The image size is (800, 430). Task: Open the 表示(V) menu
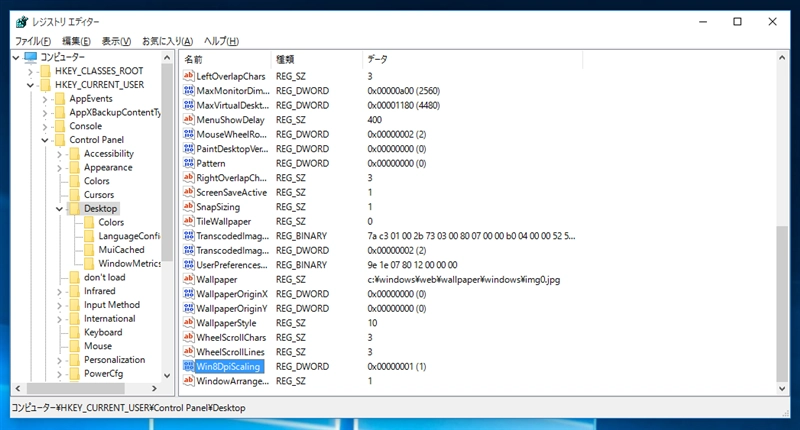(116, 41)
